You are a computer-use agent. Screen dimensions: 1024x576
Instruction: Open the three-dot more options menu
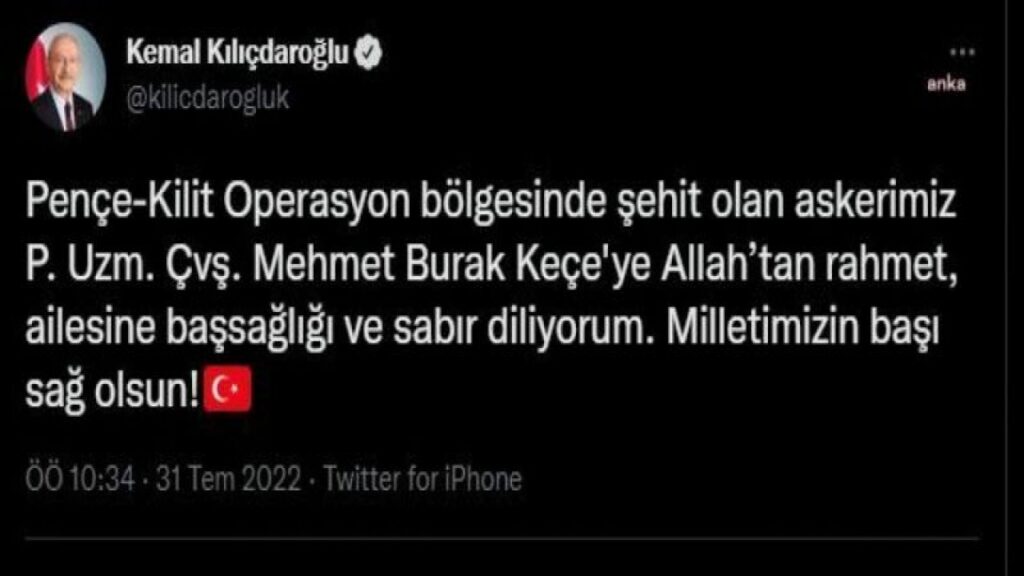click(962, 52)
